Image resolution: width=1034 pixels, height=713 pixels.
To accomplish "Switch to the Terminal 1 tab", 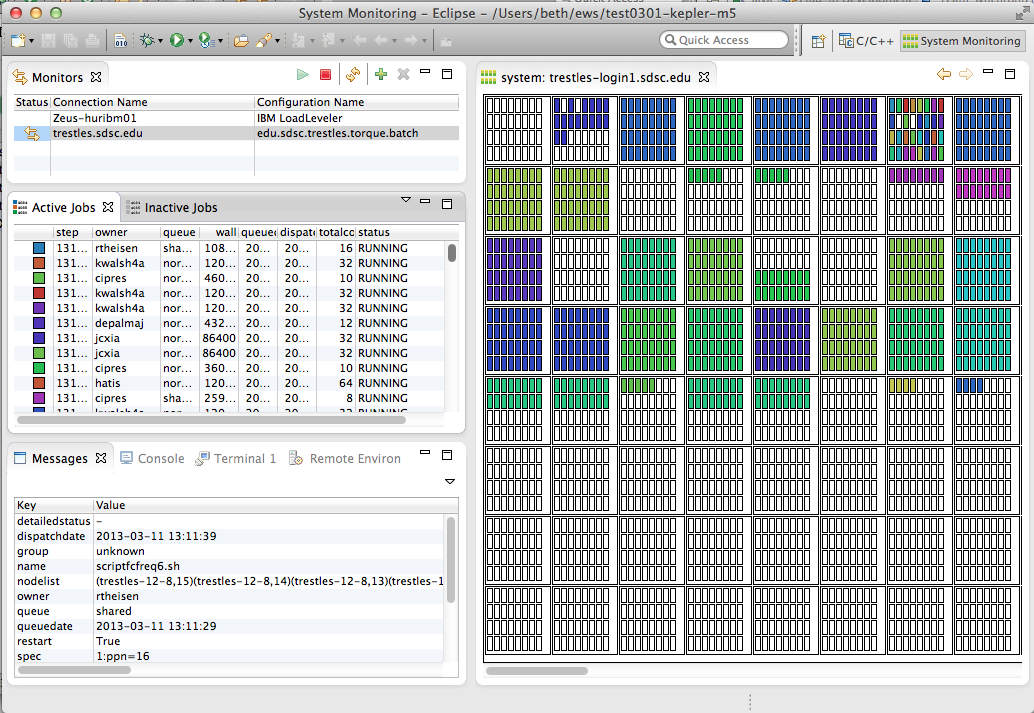I will [235, 458].
